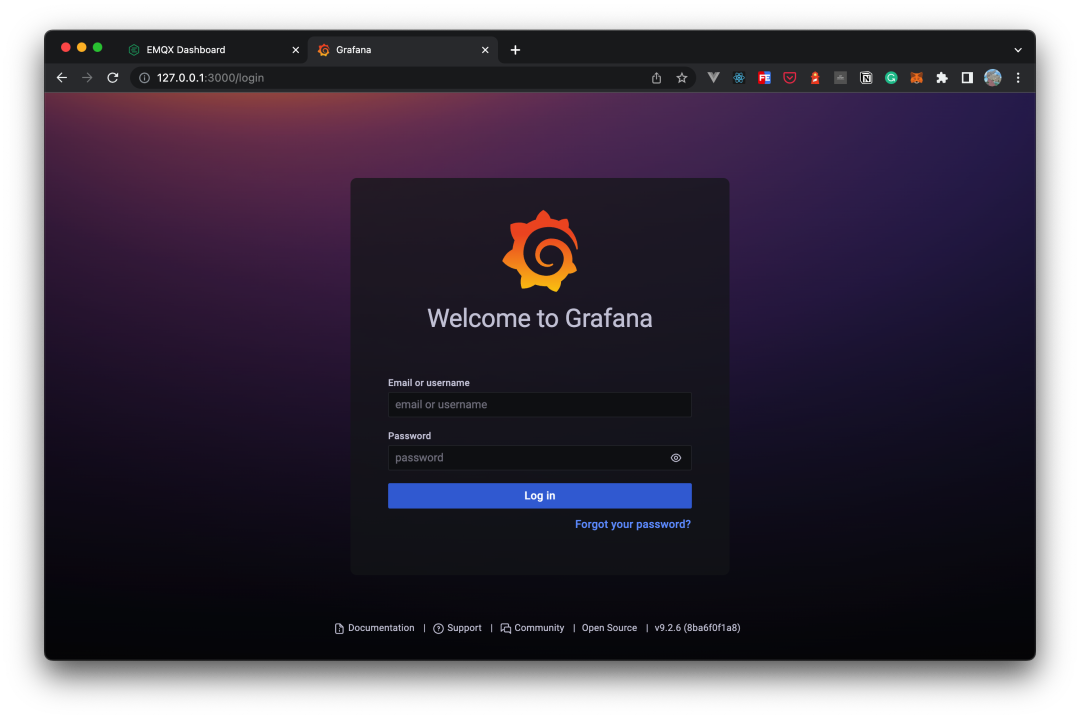Screen dimensions: 1080x719
Task: Close the EMQX Dashboard tab
Action: [295, 50]
